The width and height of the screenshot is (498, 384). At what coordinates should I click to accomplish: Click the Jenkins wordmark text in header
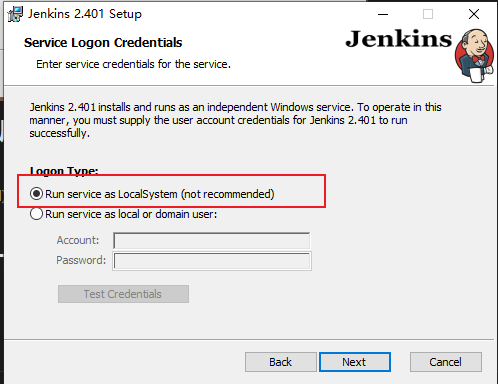tap(398, 39)
